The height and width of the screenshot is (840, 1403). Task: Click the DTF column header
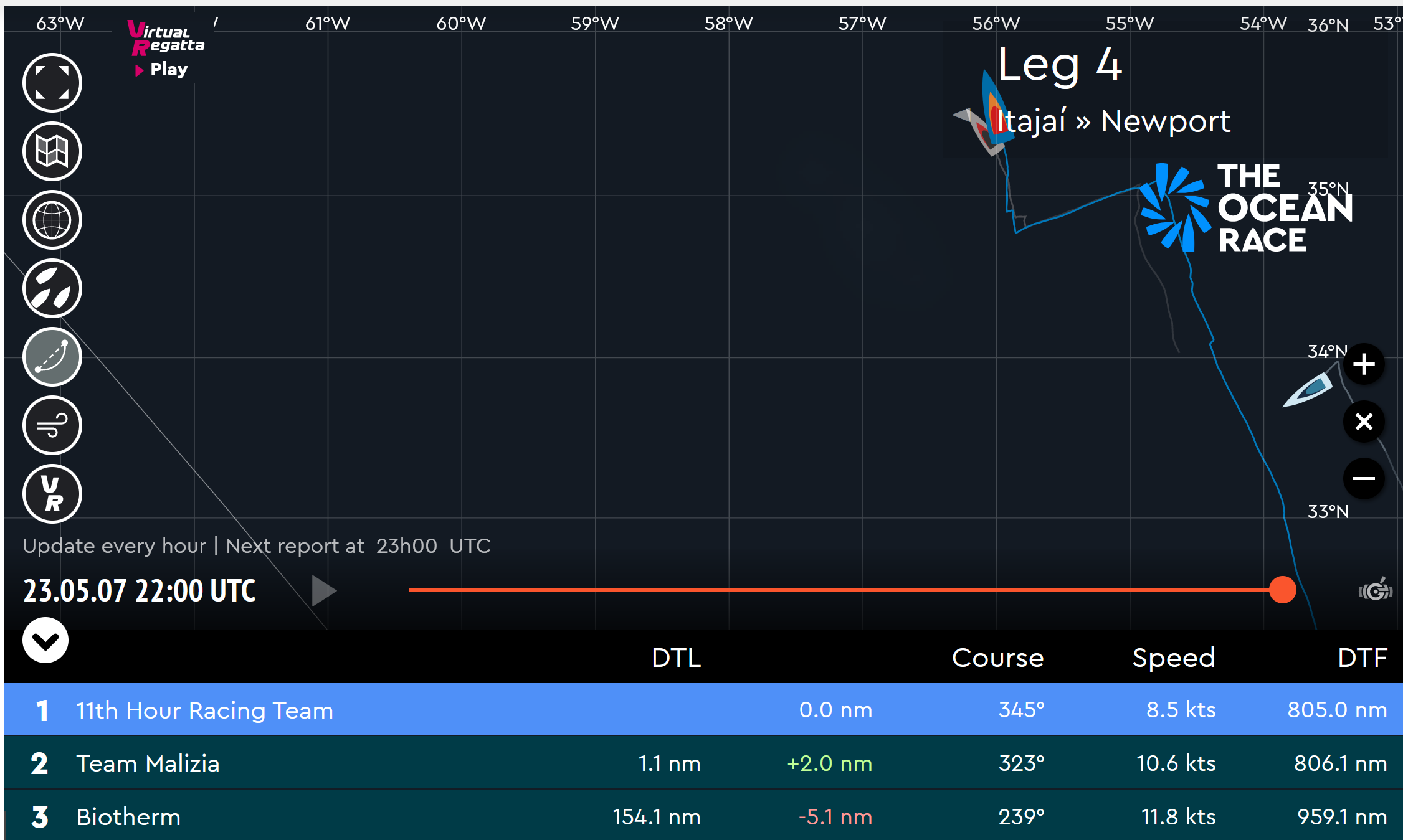(1363, 658)
